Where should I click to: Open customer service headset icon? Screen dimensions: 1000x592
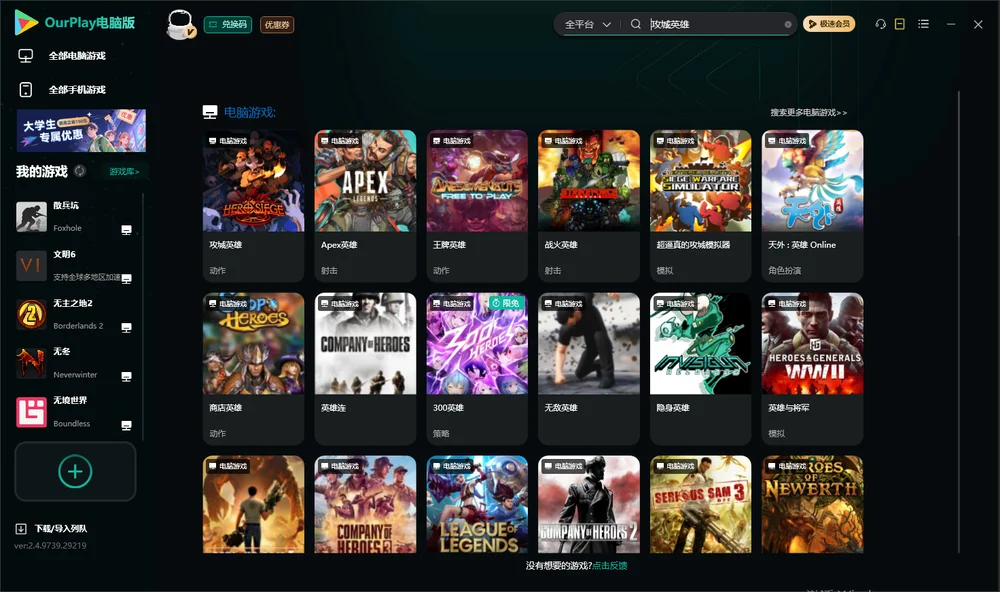[x=881, y=24]
